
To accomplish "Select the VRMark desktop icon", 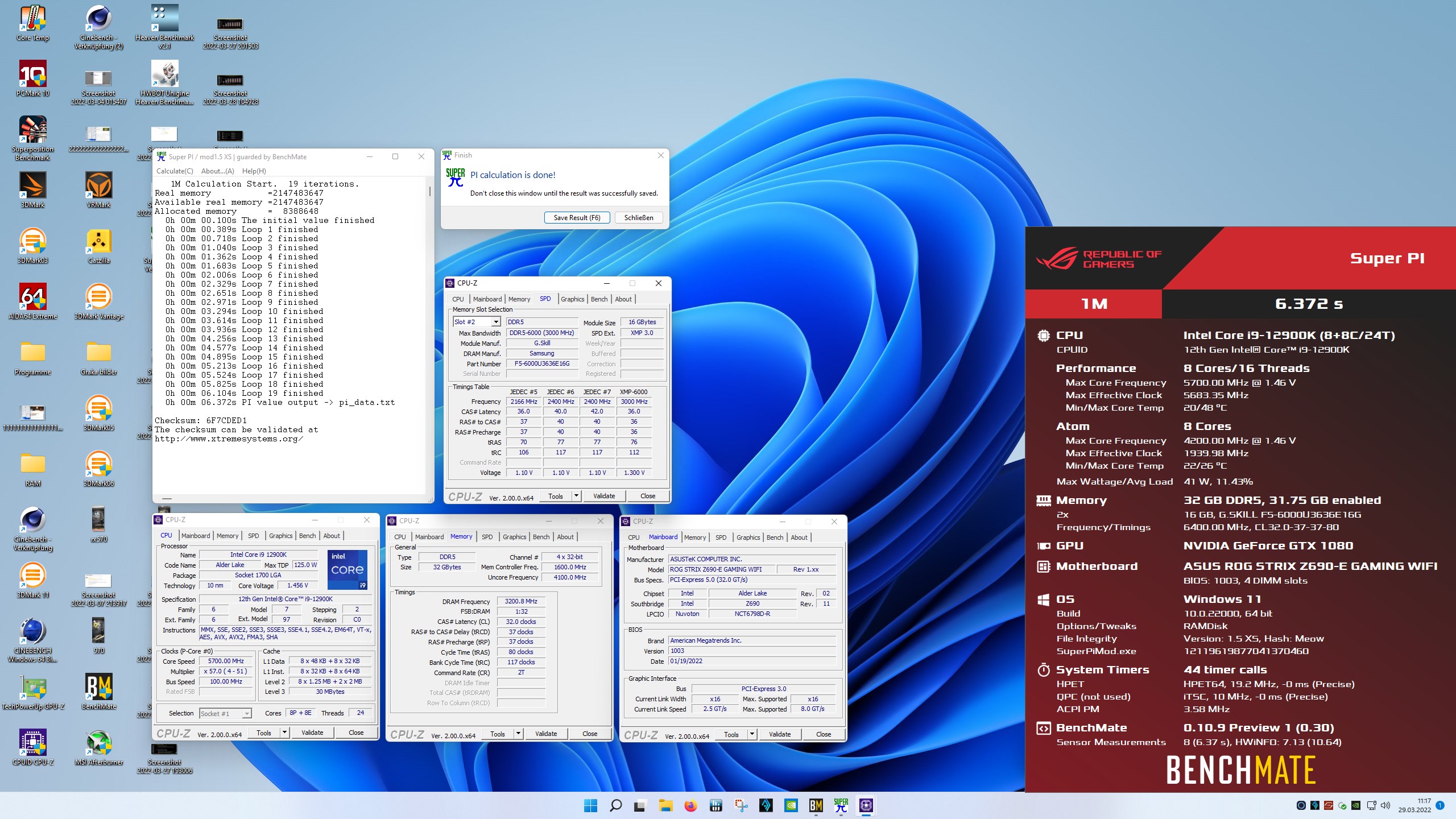I will click(x=99, y=190).
